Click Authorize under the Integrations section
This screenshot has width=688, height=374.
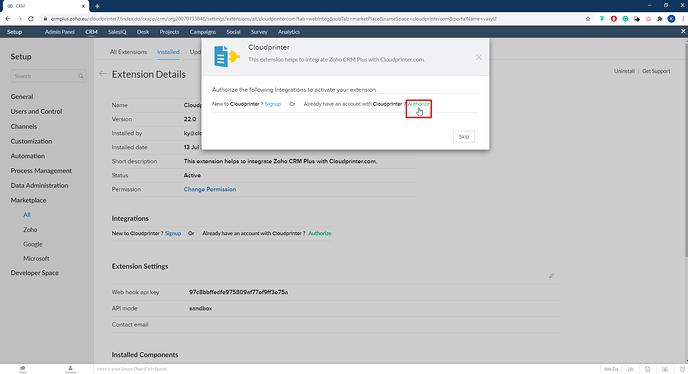(320, 234)
